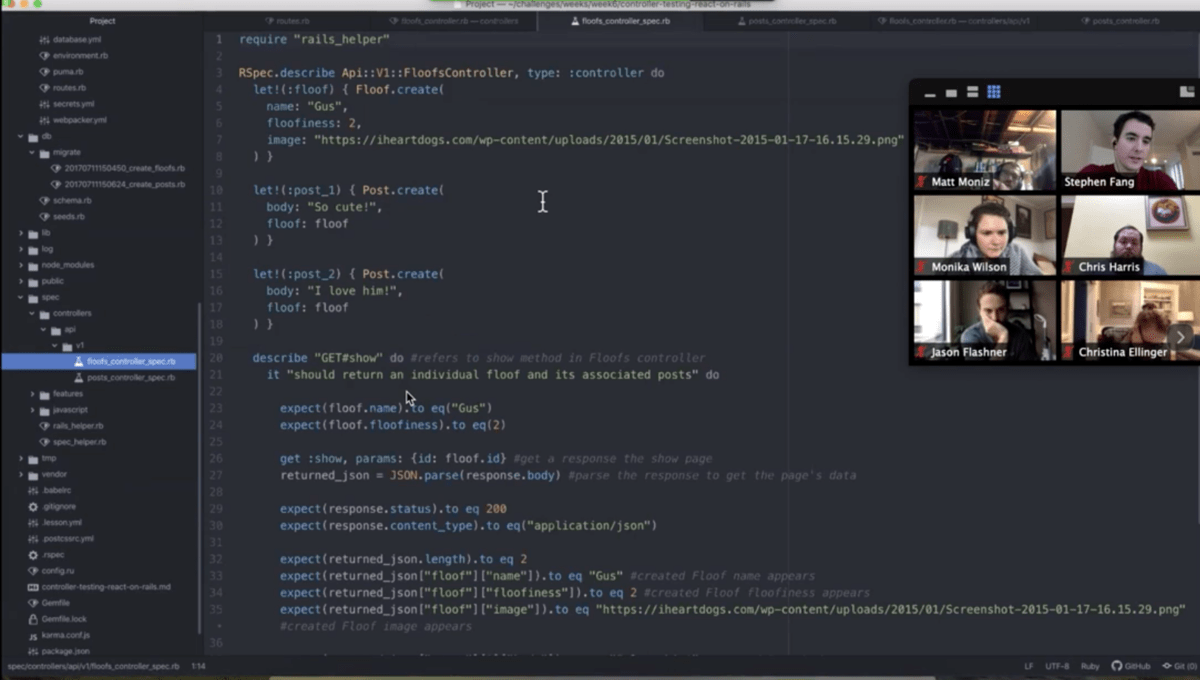Switch to floofs_controller.rb — controllers tab
This screenshot has width=1200, height=680.
tap(454, 20)
